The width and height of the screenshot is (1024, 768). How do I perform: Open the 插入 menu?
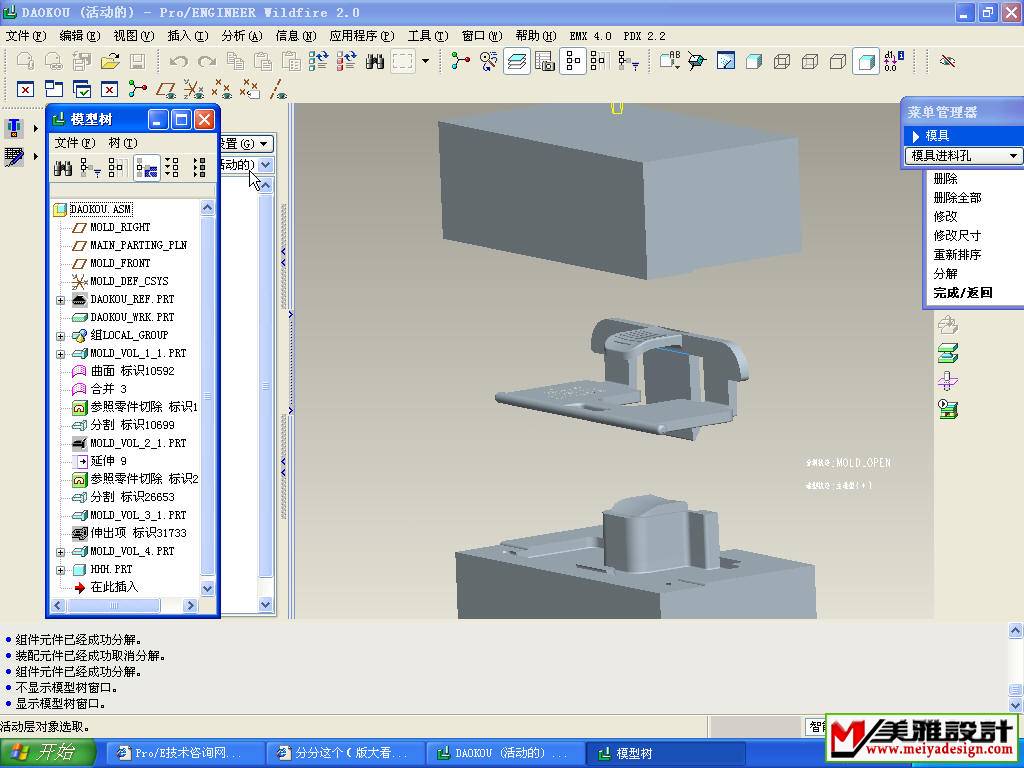188,36
